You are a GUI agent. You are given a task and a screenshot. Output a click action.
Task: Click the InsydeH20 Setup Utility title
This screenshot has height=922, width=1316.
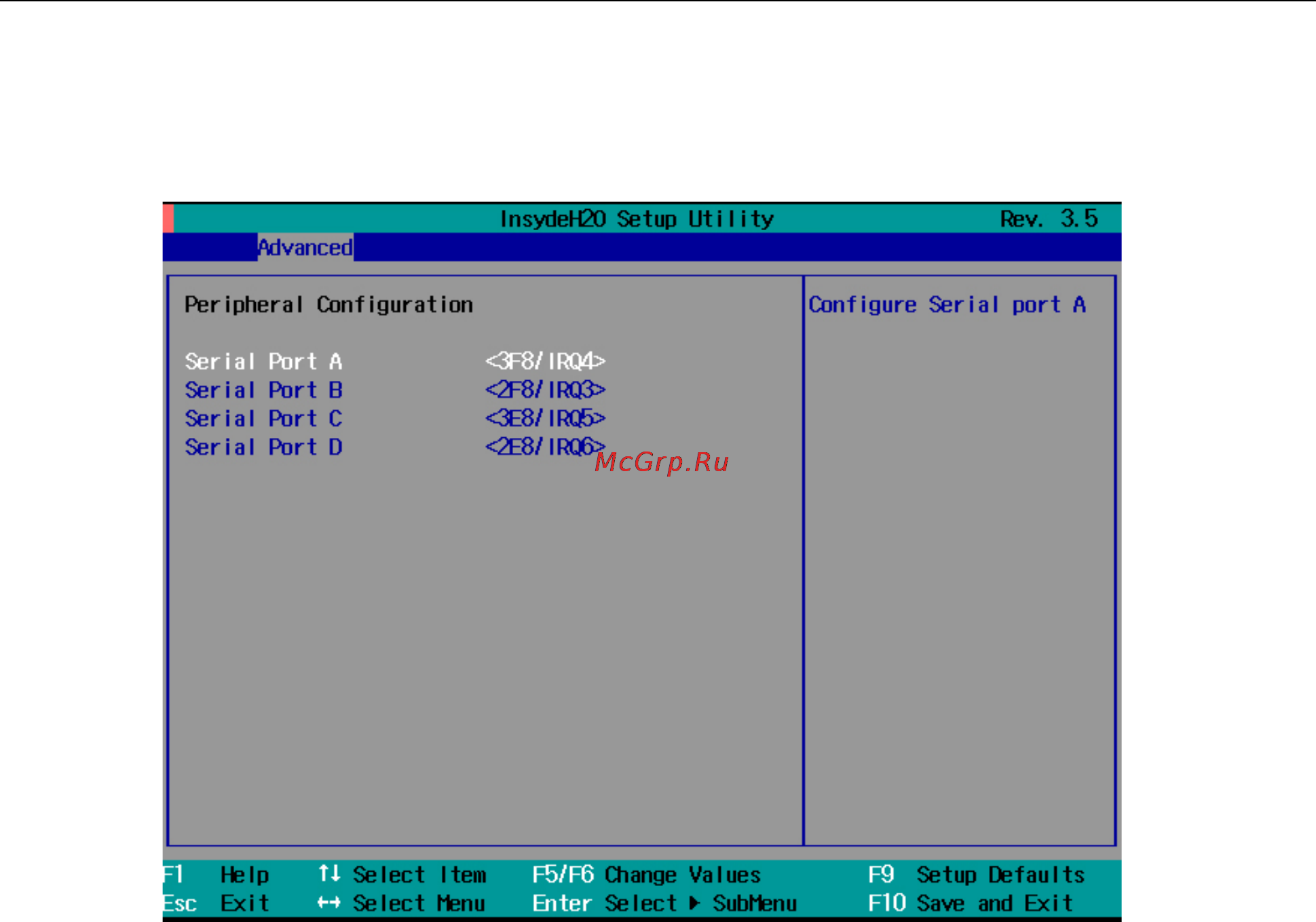(x=637, y=219)
